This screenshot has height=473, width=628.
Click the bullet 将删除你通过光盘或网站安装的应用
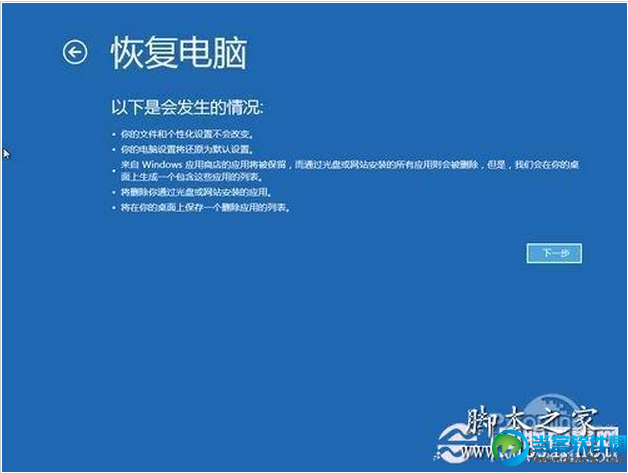point(196,192)
